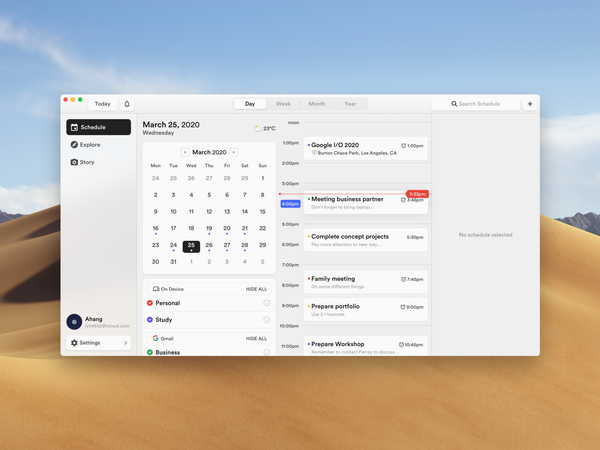Viewport: 600px width, 450px height.
Task: Click the Search Schedule field
Action: pyautogui.click(x=476, y=104)
